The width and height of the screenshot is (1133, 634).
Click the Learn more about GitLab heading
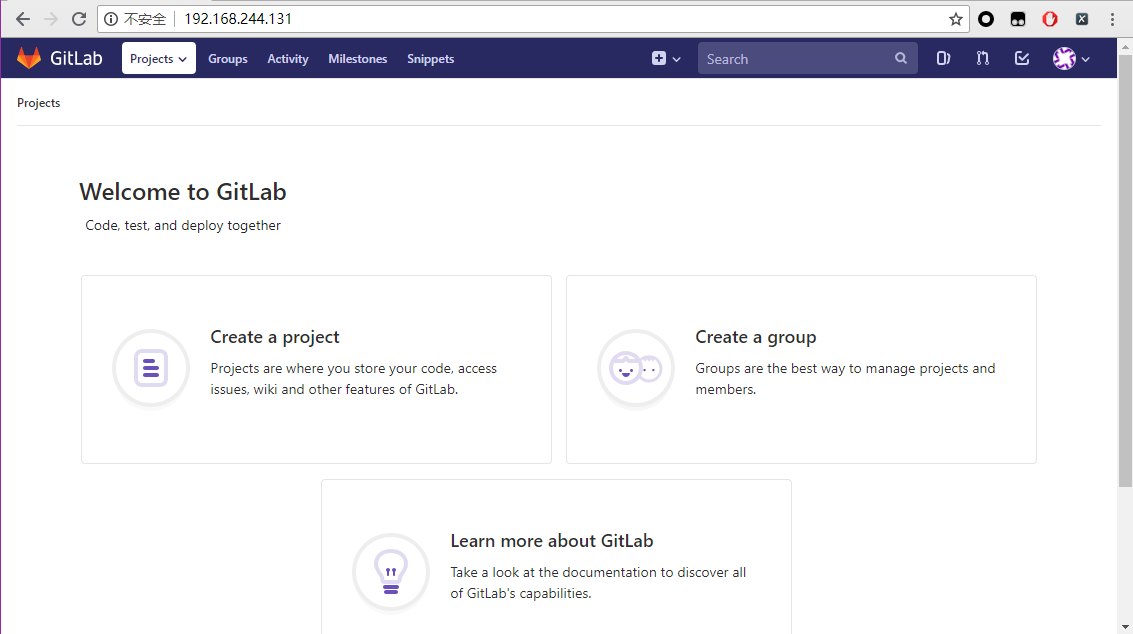click(552, 541)
